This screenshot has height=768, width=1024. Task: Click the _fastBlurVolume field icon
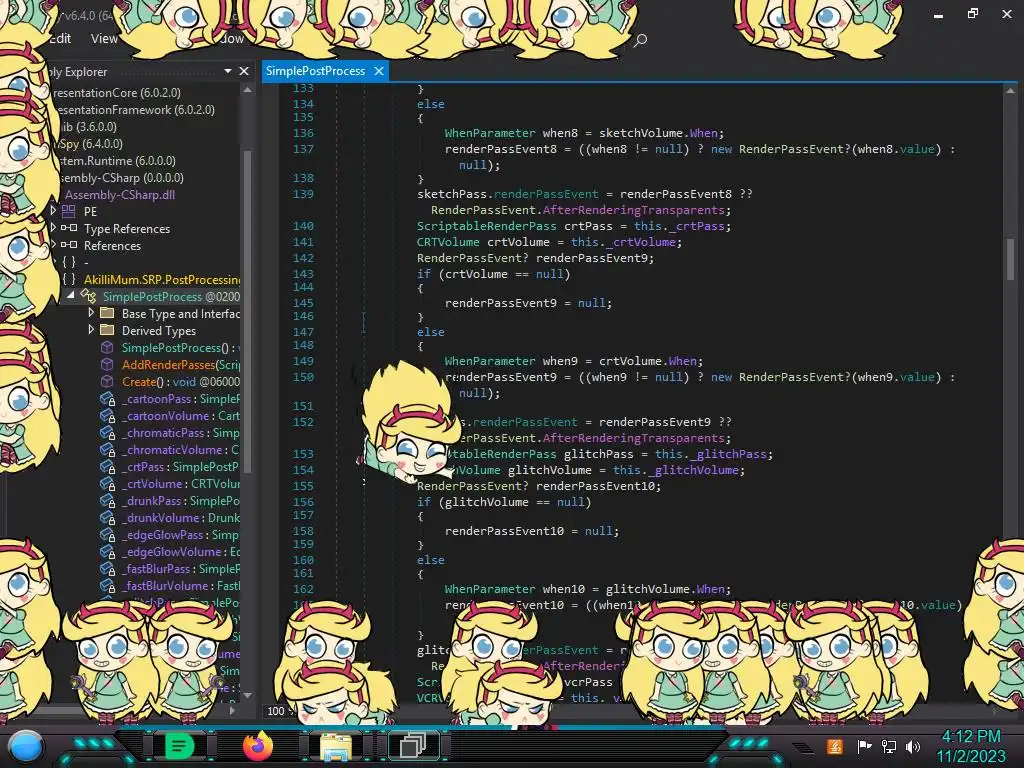point(107,585)
